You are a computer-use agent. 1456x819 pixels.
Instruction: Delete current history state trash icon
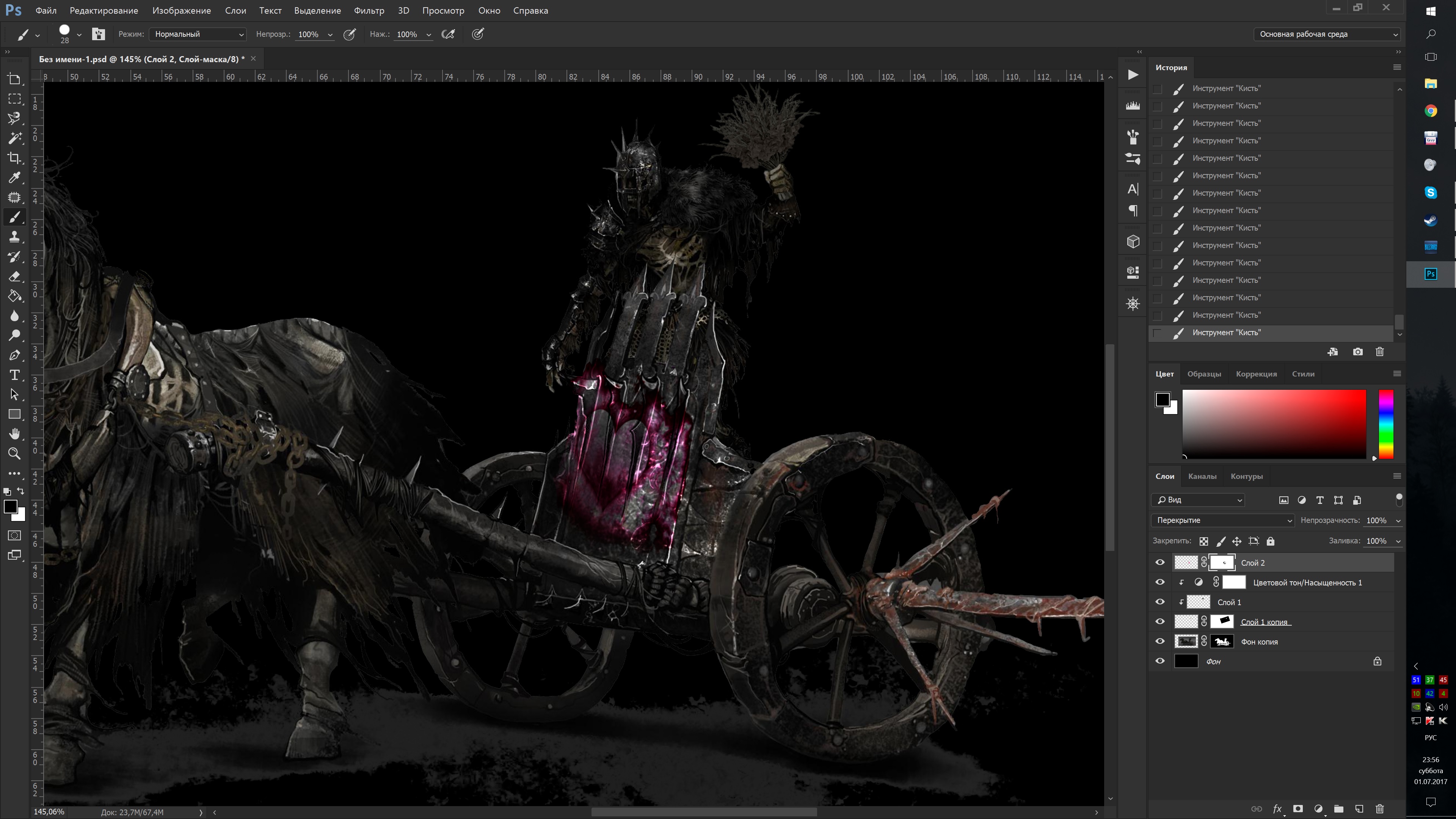1380,351
